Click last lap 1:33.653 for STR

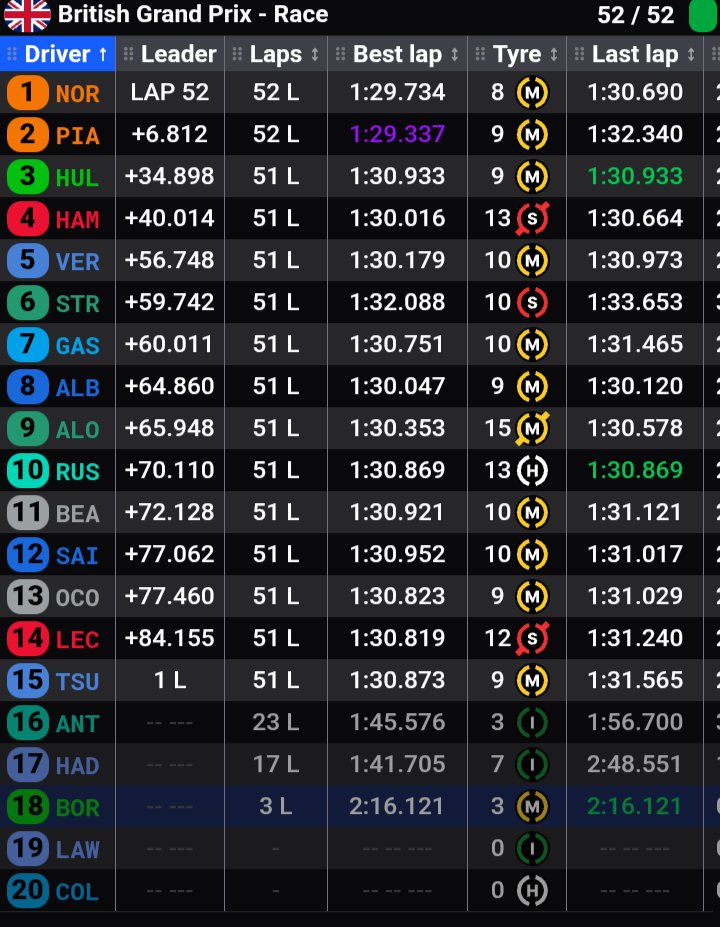[x=635, y=302]
